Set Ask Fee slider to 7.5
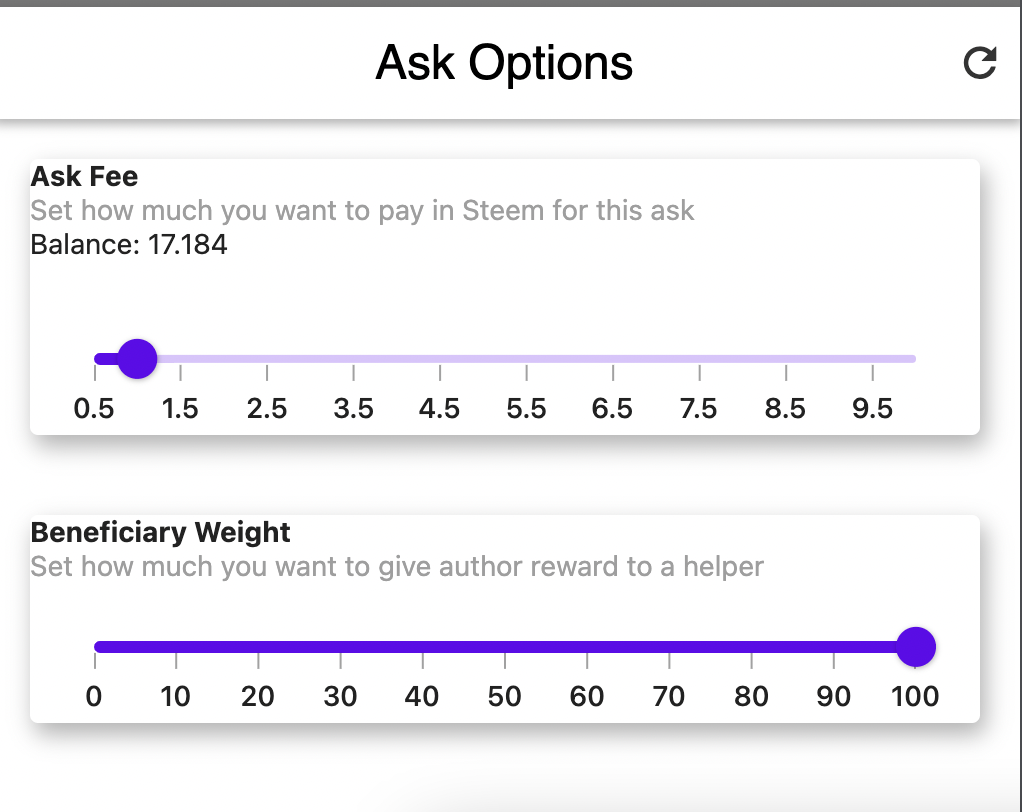The image size is (1022, 812). click(x=699, y=358)
